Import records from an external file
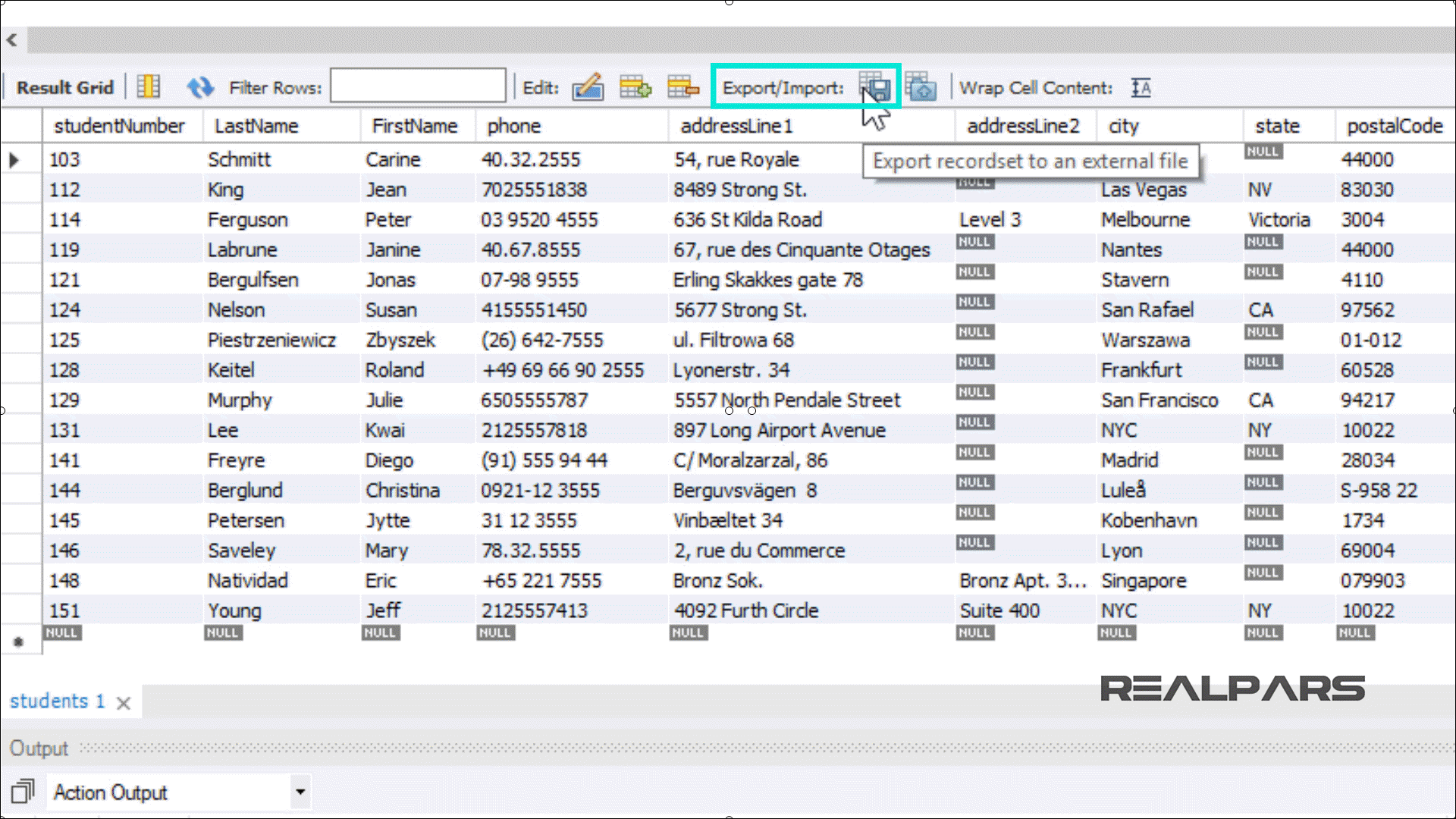The width and height of the screenshot is (1456, 819). coord(921,87)
